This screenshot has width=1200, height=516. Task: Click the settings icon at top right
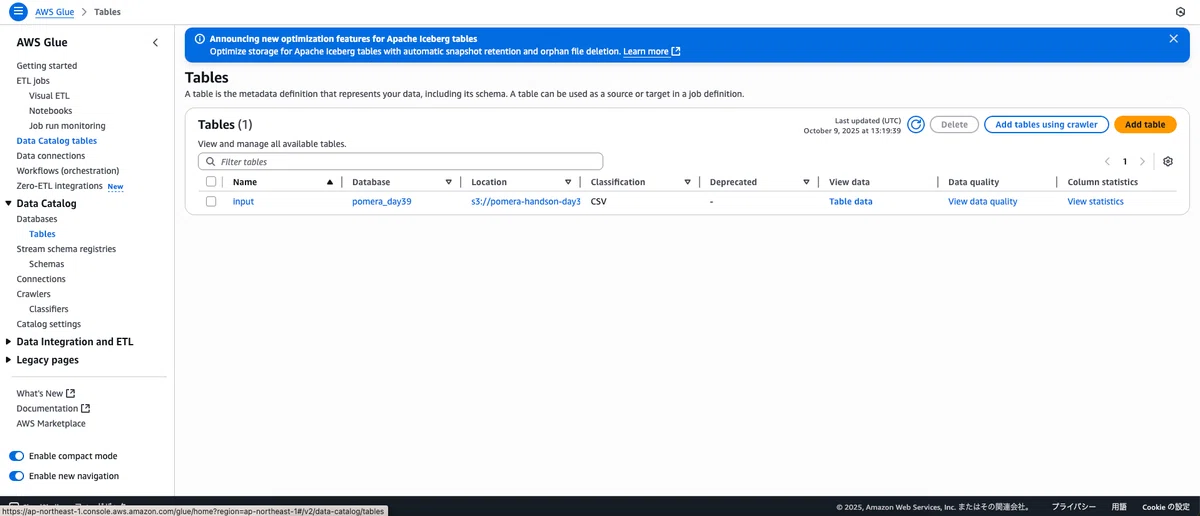[1180, 12]
